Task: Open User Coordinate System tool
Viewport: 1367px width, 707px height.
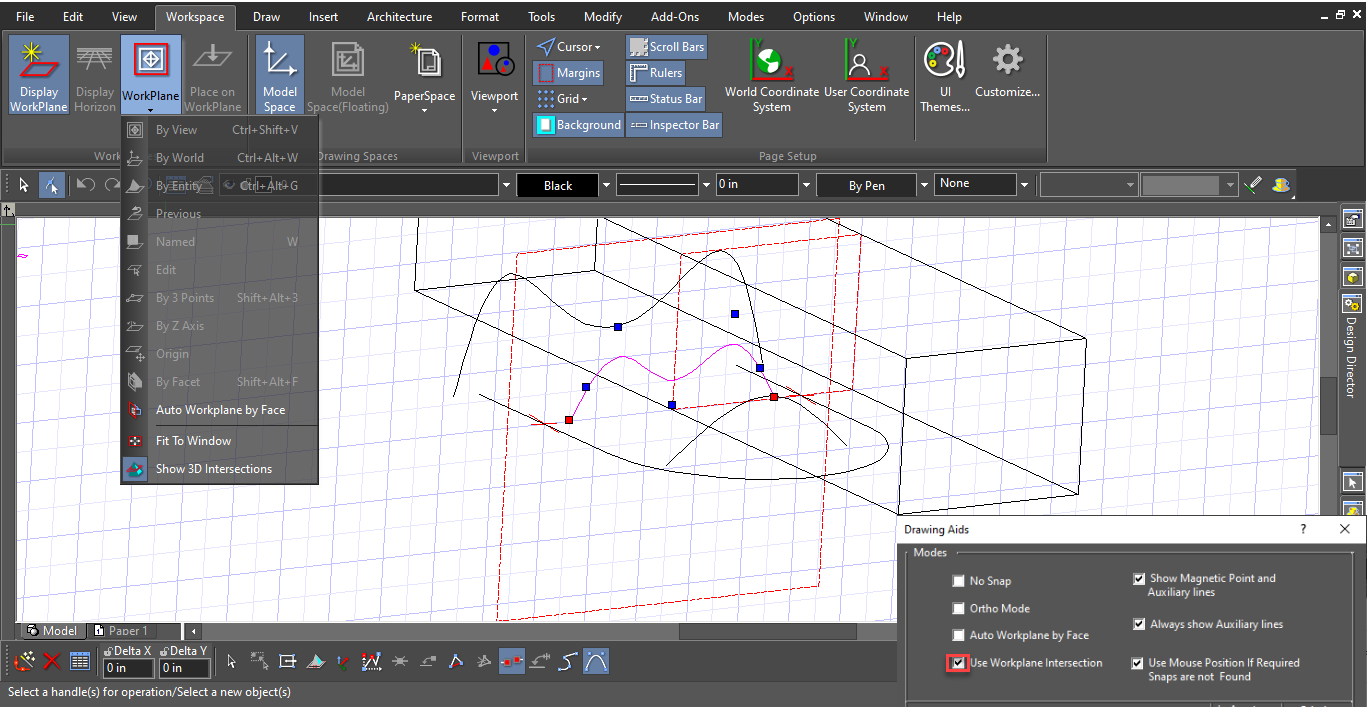Action: pyautogui.click(x=866, y=75)
